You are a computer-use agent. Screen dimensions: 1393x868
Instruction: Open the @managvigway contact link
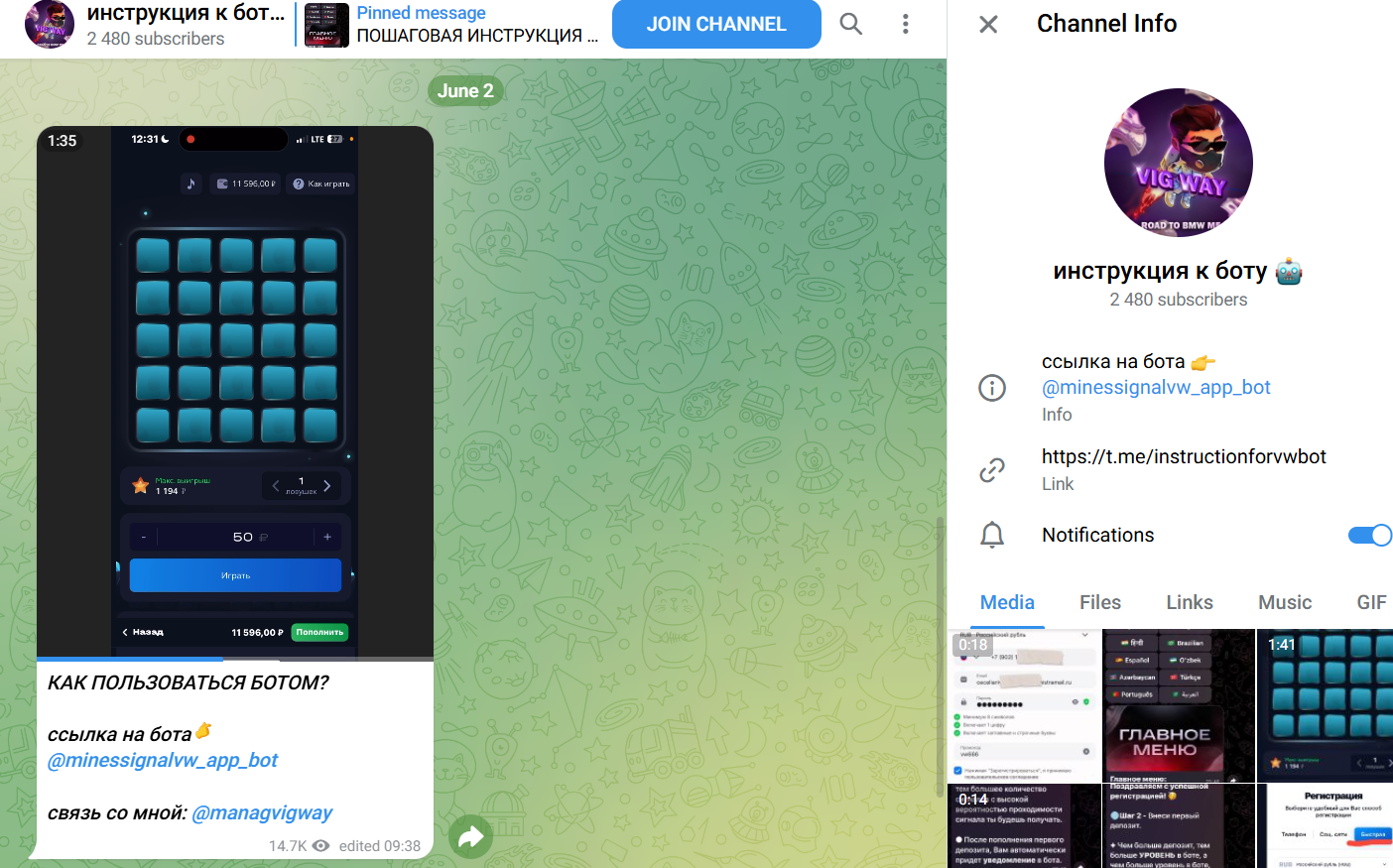point(262,813)
